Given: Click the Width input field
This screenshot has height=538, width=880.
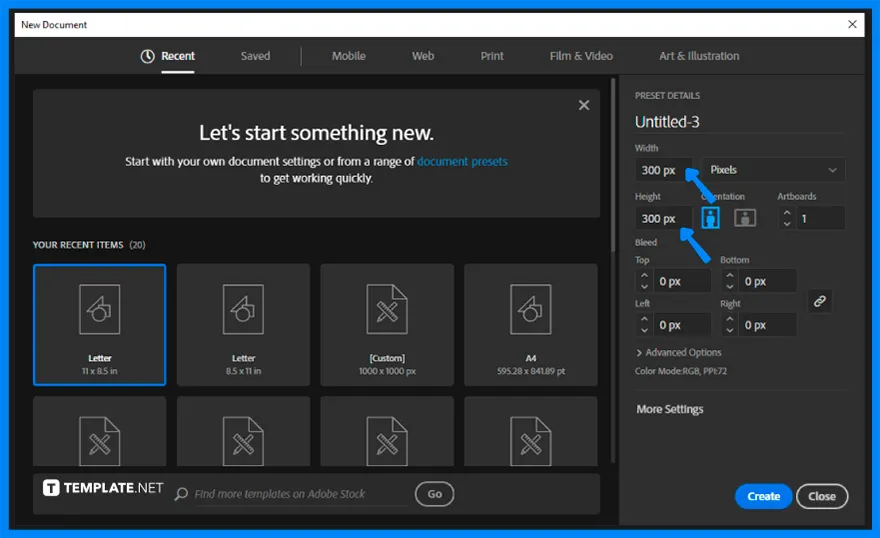Looking at the screenshot, I should pos(664,170).
